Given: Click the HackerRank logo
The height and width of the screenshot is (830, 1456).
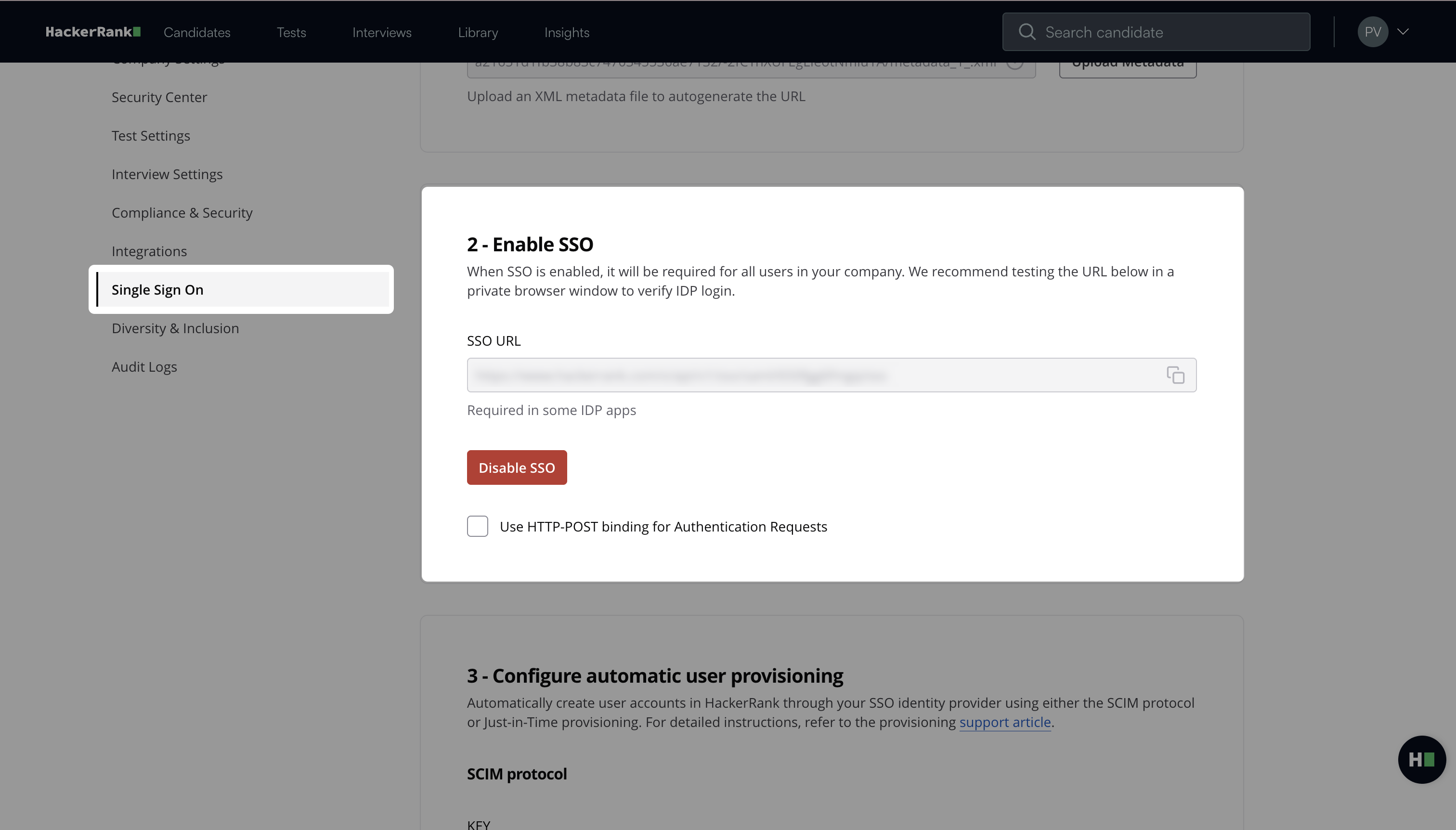Looking at the screenshot, I should coord(93,32).
